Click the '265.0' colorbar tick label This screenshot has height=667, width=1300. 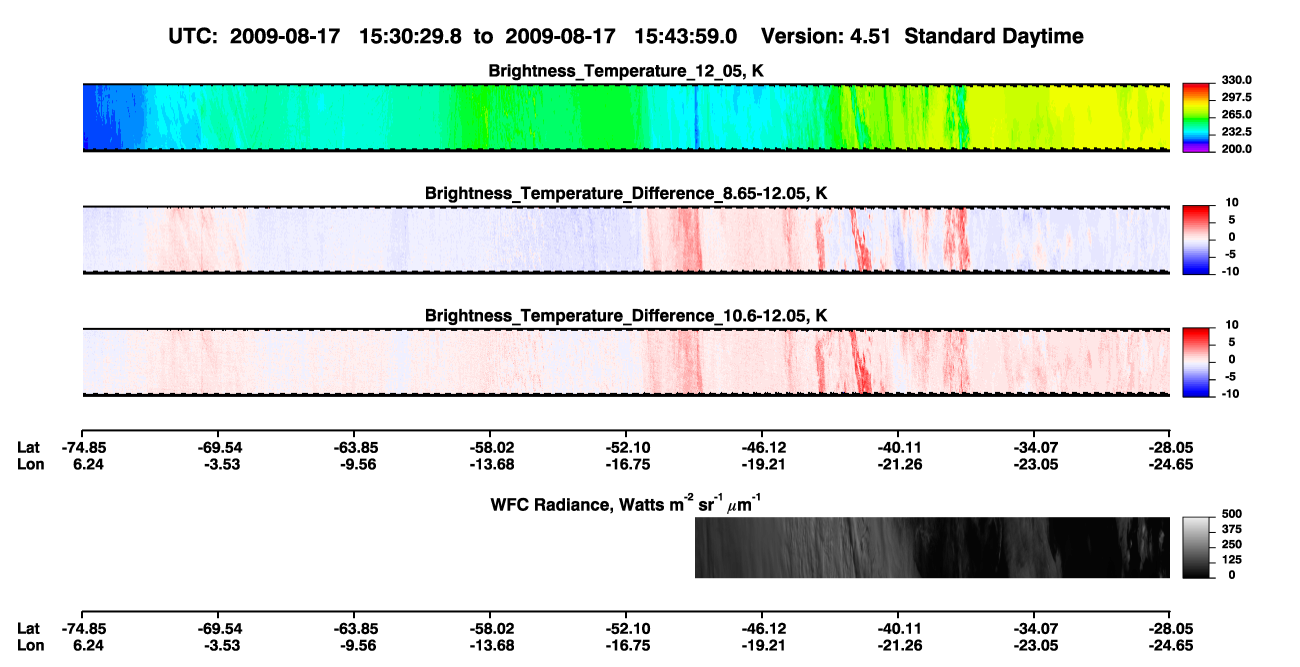[x=1235, y=114]
